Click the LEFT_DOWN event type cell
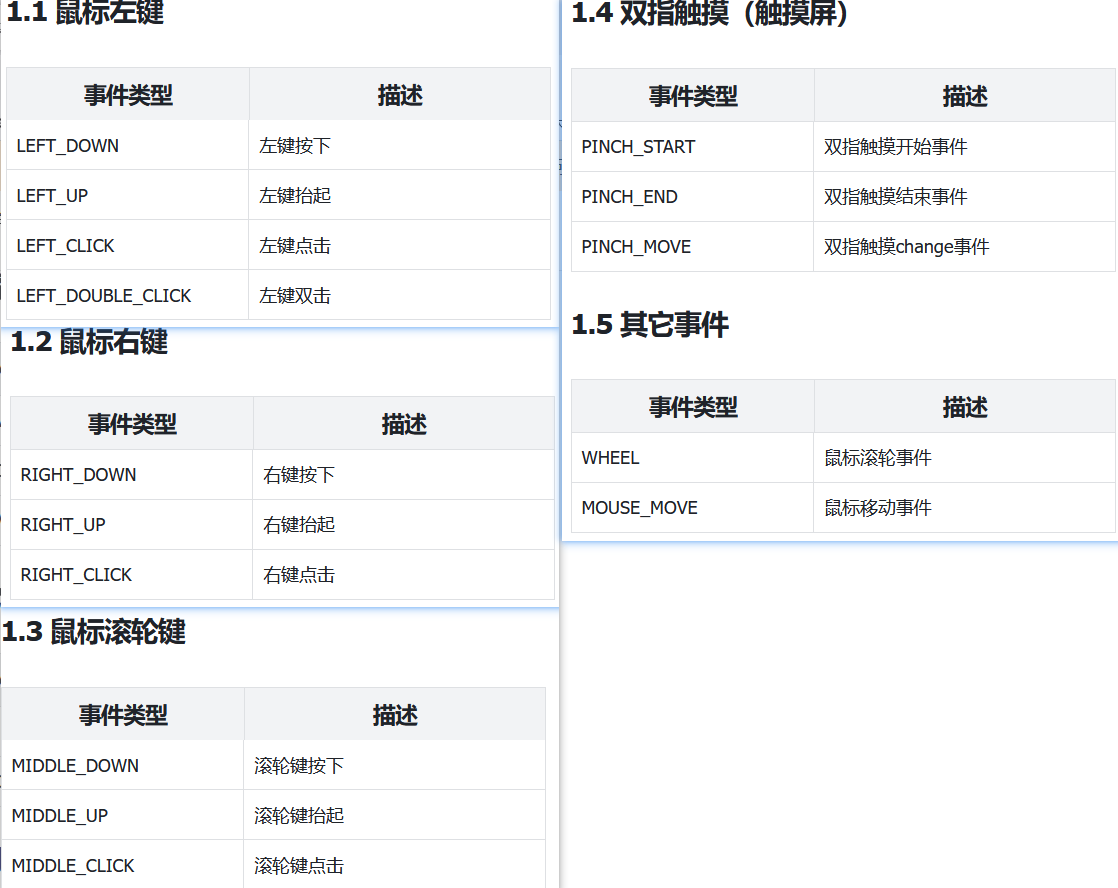This screenshot has width=1118, height=888. tap(68, 146)
